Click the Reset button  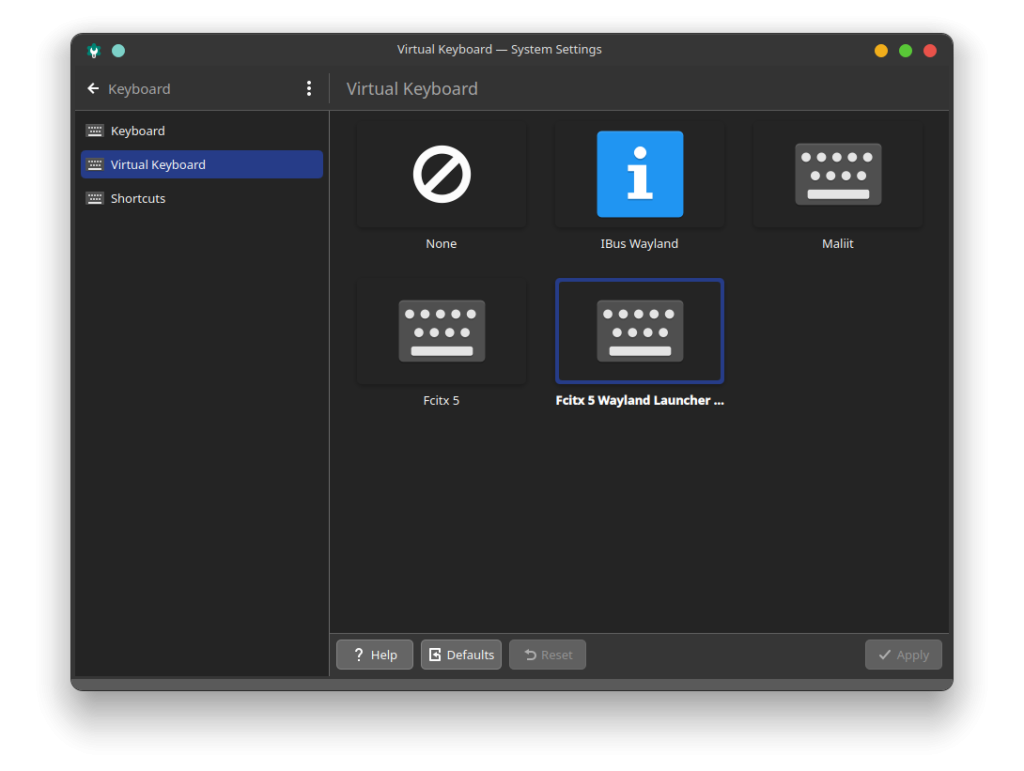pyautogui.click(x=547, y=655)
